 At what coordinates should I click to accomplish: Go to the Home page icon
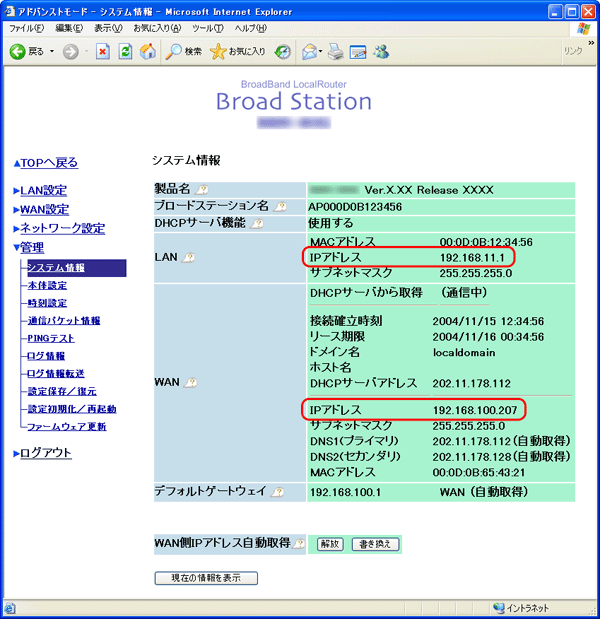click(x=148, y=52)
